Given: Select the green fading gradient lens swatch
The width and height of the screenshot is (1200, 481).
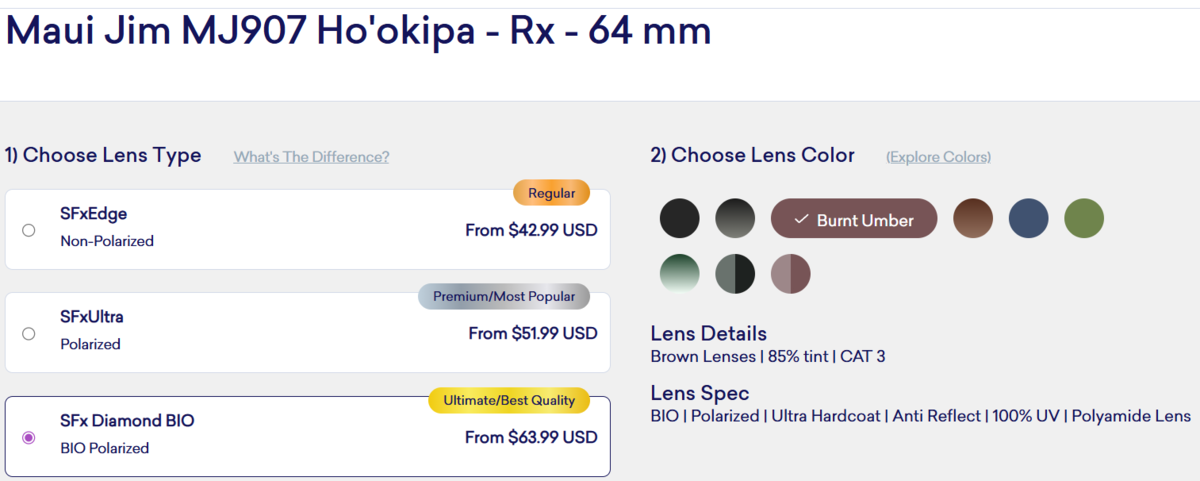Looking at the screenshot, I should coord(680,274).
